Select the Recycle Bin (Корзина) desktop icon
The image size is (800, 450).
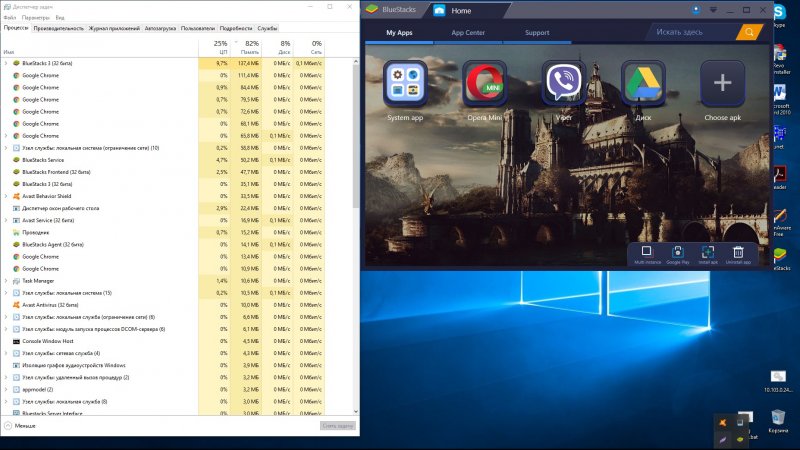[778, 421]
